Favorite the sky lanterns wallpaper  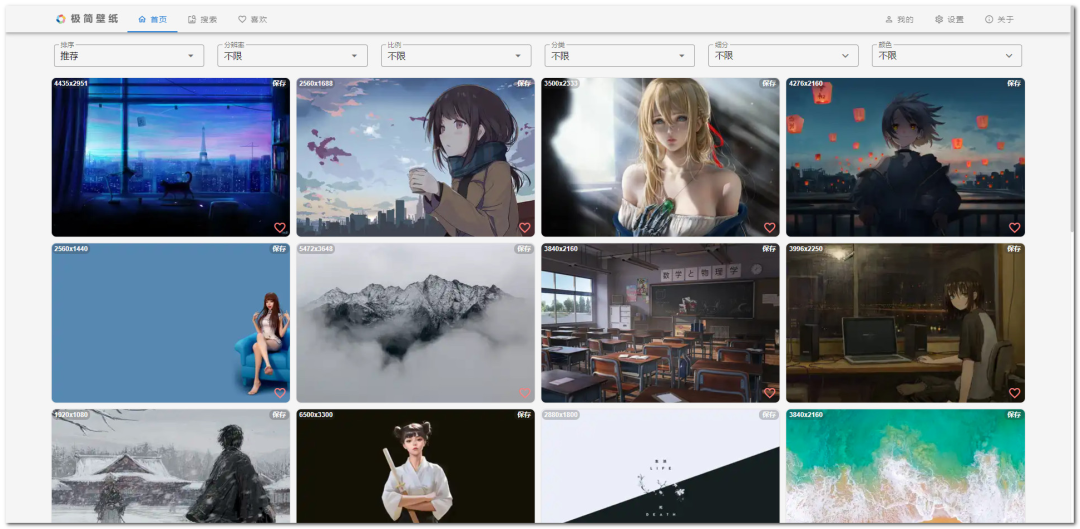click(1015, 227)
